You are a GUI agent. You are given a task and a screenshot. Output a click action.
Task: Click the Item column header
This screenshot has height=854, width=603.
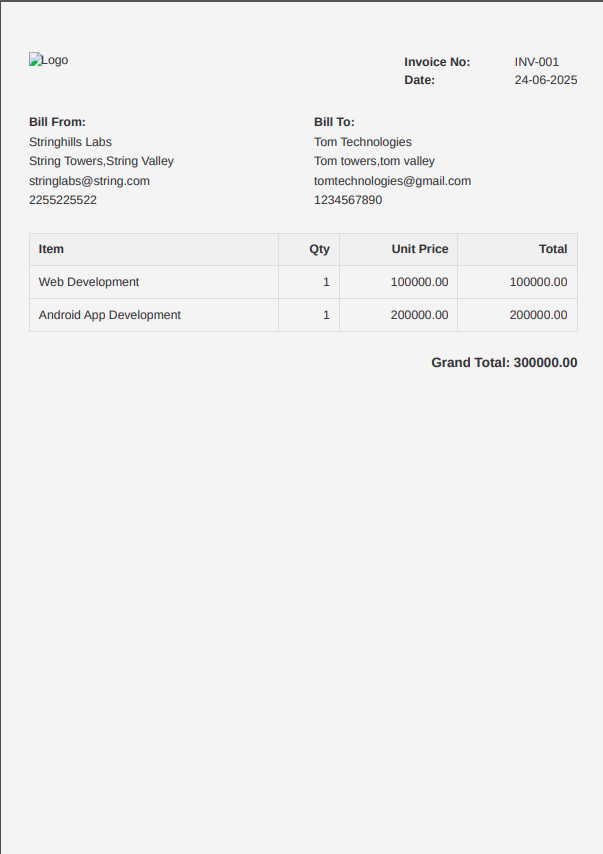(51, 249)
